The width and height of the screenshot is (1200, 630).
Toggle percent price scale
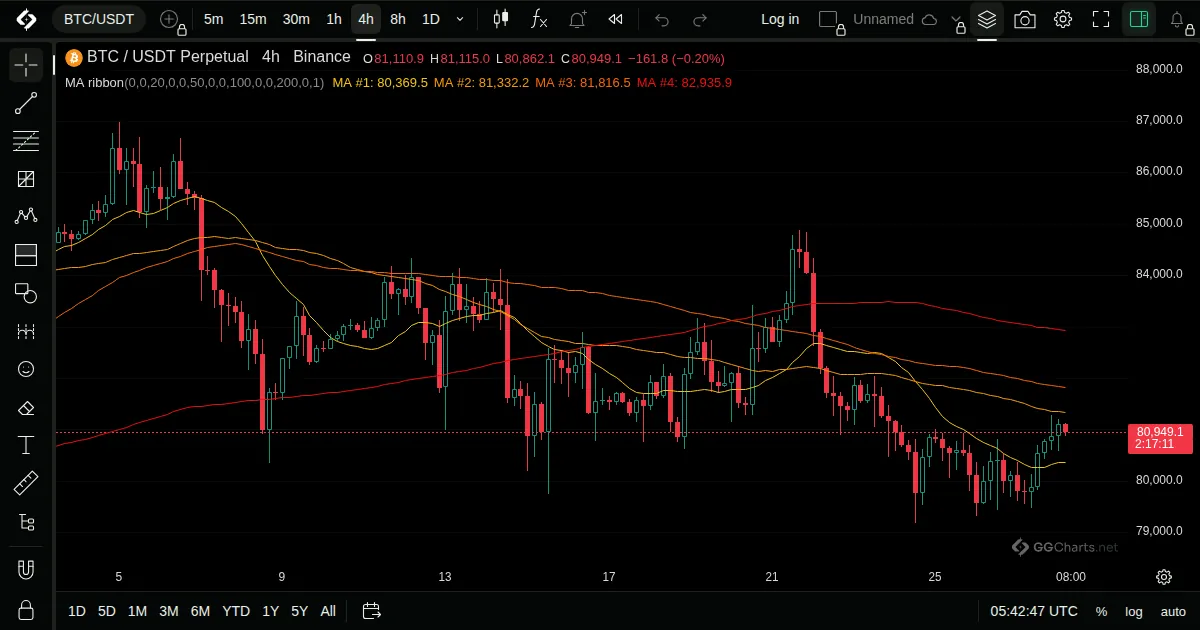[x=1101, y=611]
